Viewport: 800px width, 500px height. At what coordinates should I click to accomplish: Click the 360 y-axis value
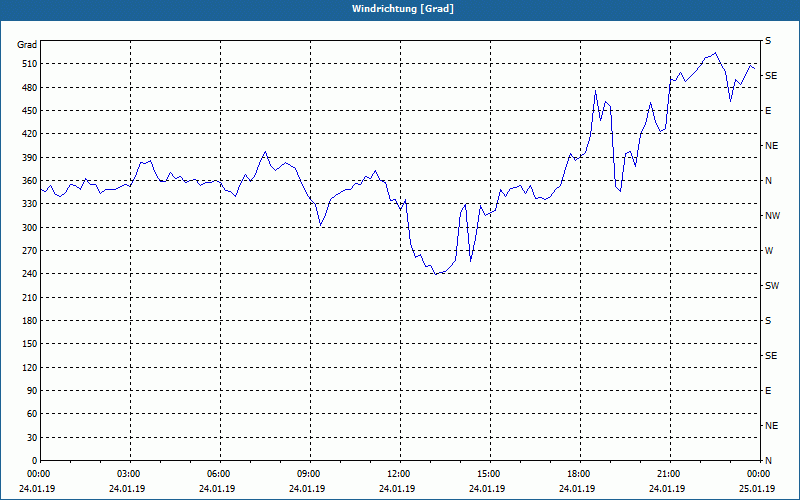pos(29,181)
